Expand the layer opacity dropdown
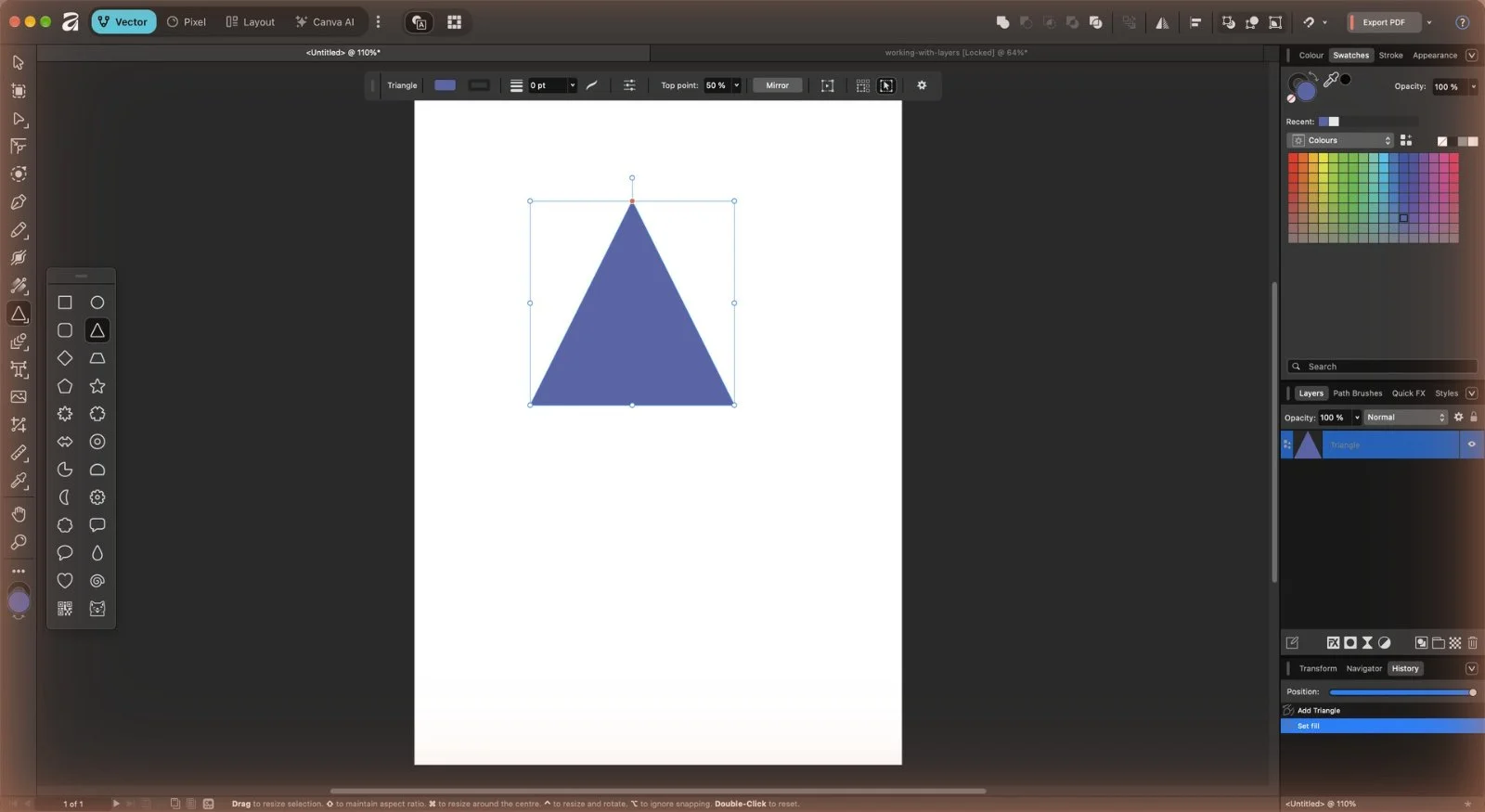1485x812 pixels. point(1357,418)
